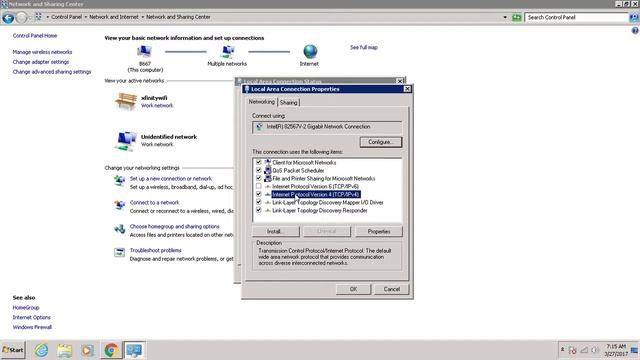Click See full map link

tap(364, 48)
